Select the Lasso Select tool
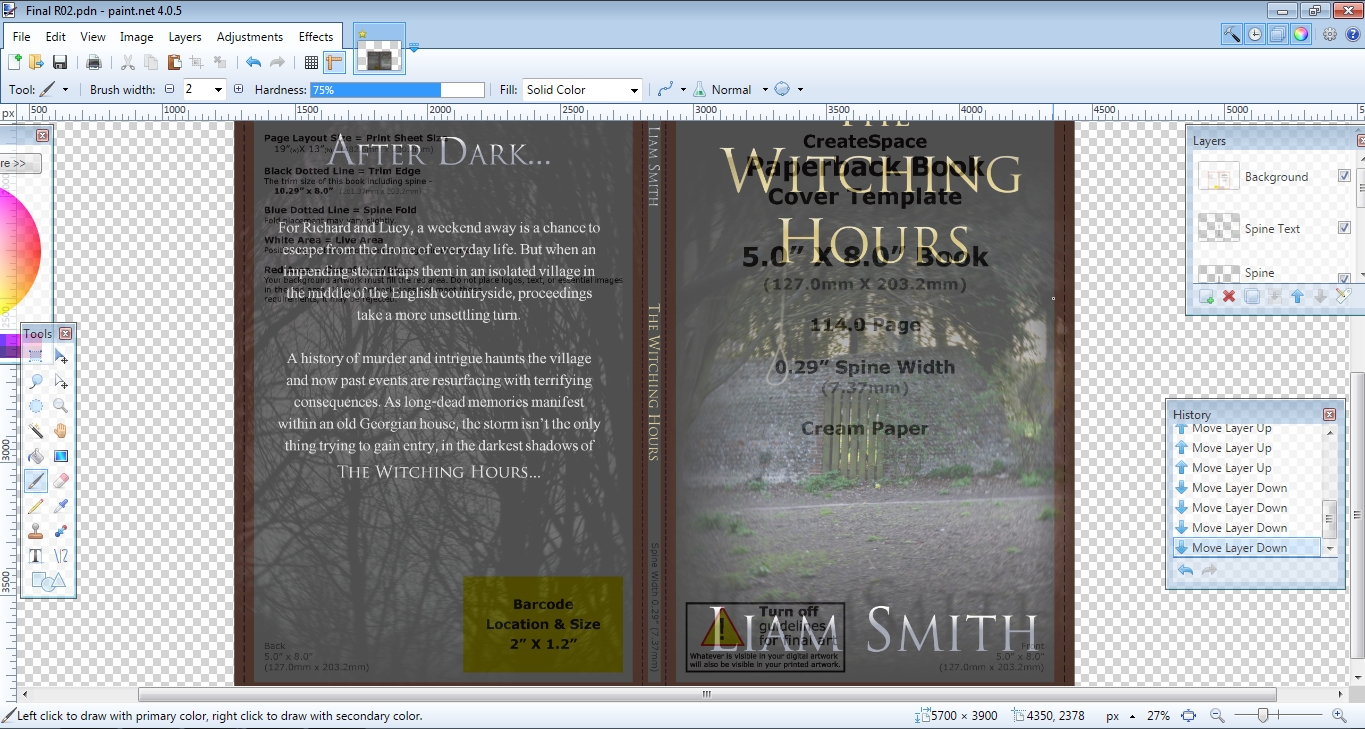This screenshot has width=1365, height=729. click(x=36, y=381)
